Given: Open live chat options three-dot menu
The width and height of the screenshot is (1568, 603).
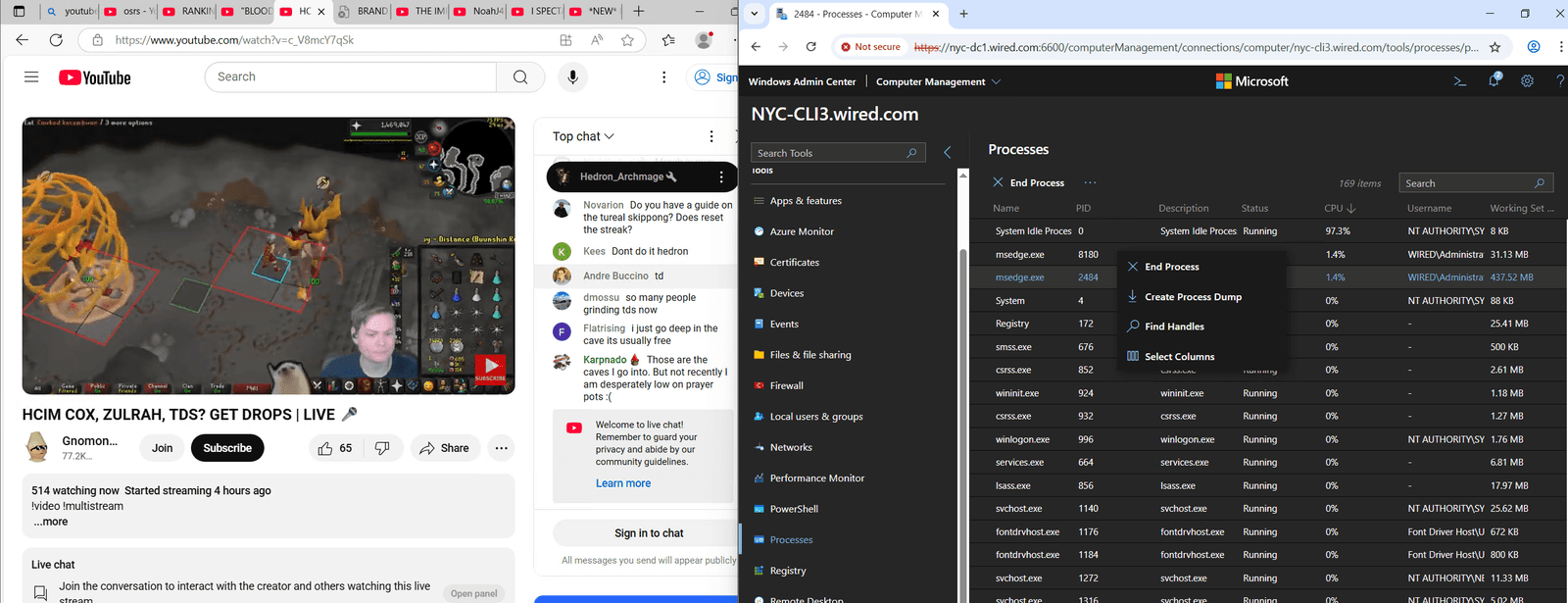Looking at the screenshot, I should click(x=711, y=136).
